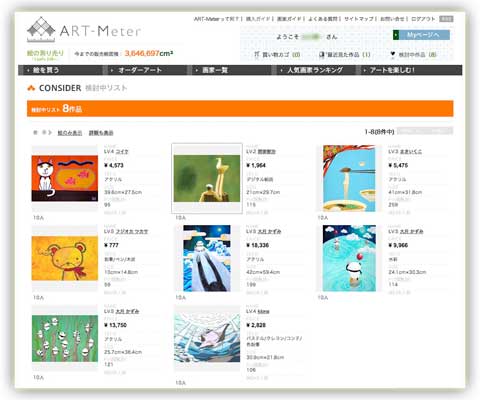The image size is (480, 400).
Task: Click the price ¥ 18,336
Action: coord(258,245)
